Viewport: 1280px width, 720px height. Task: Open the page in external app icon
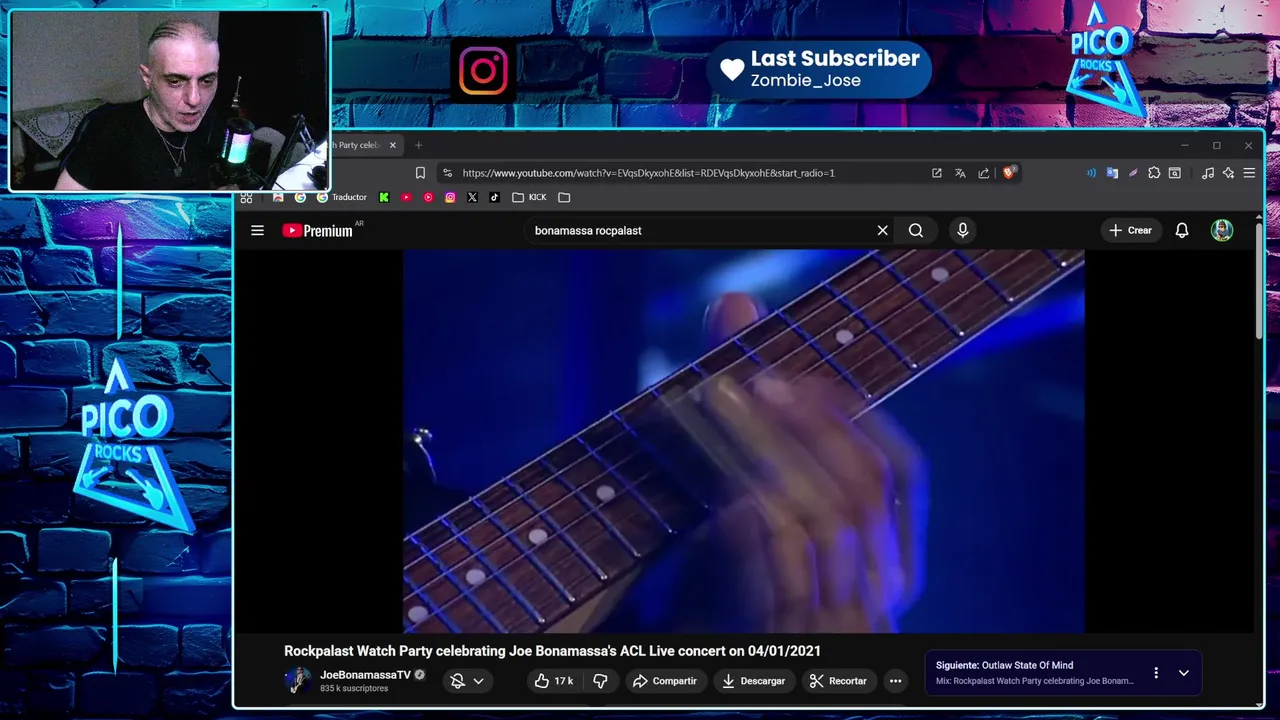(936, 173)
